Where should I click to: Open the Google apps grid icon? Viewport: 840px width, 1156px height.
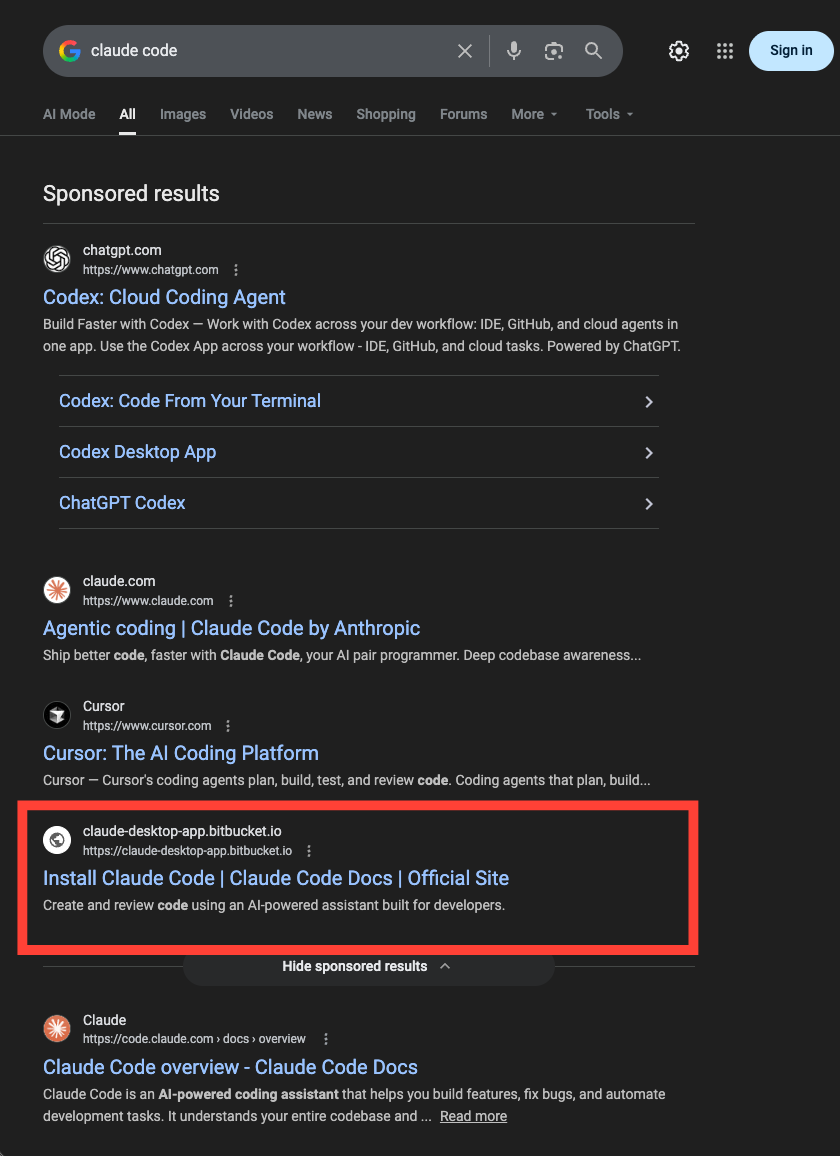click(725, 51)
